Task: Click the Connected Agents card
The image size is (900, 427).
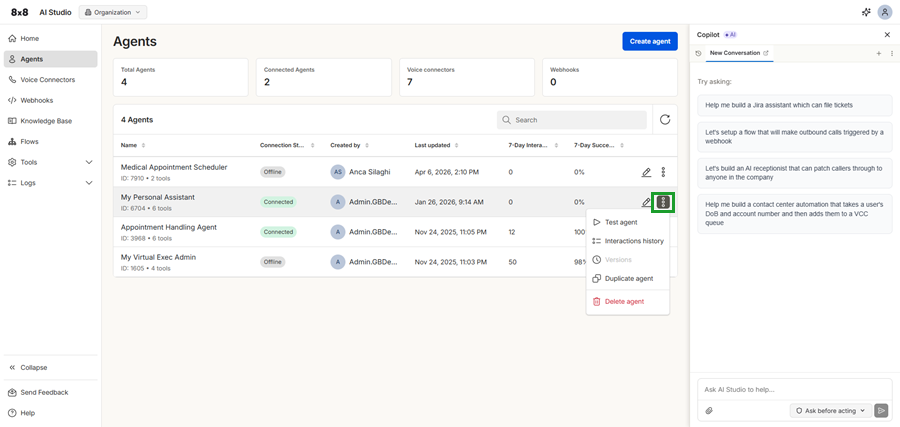Action: [324, 77]
